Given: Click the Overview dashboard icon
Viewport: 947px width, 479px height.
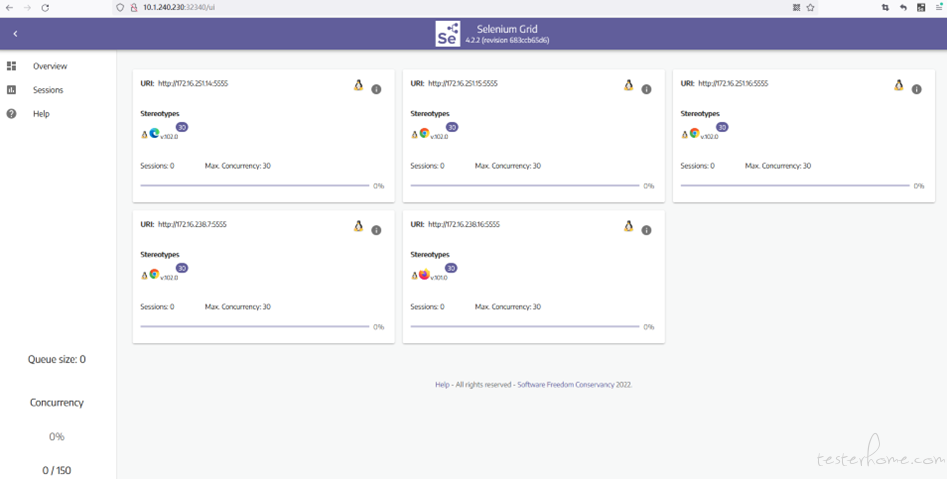Looking at the screenshot, I should (x=11, y=66).
